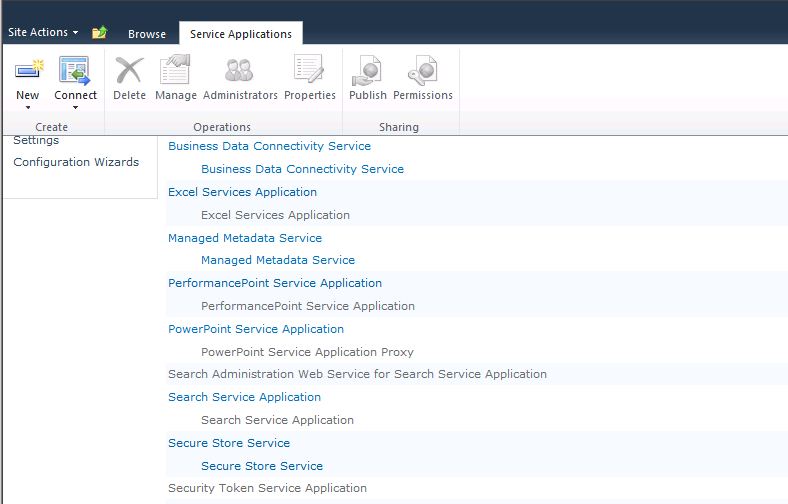Switch to the Browse tab

coord(147,34)
